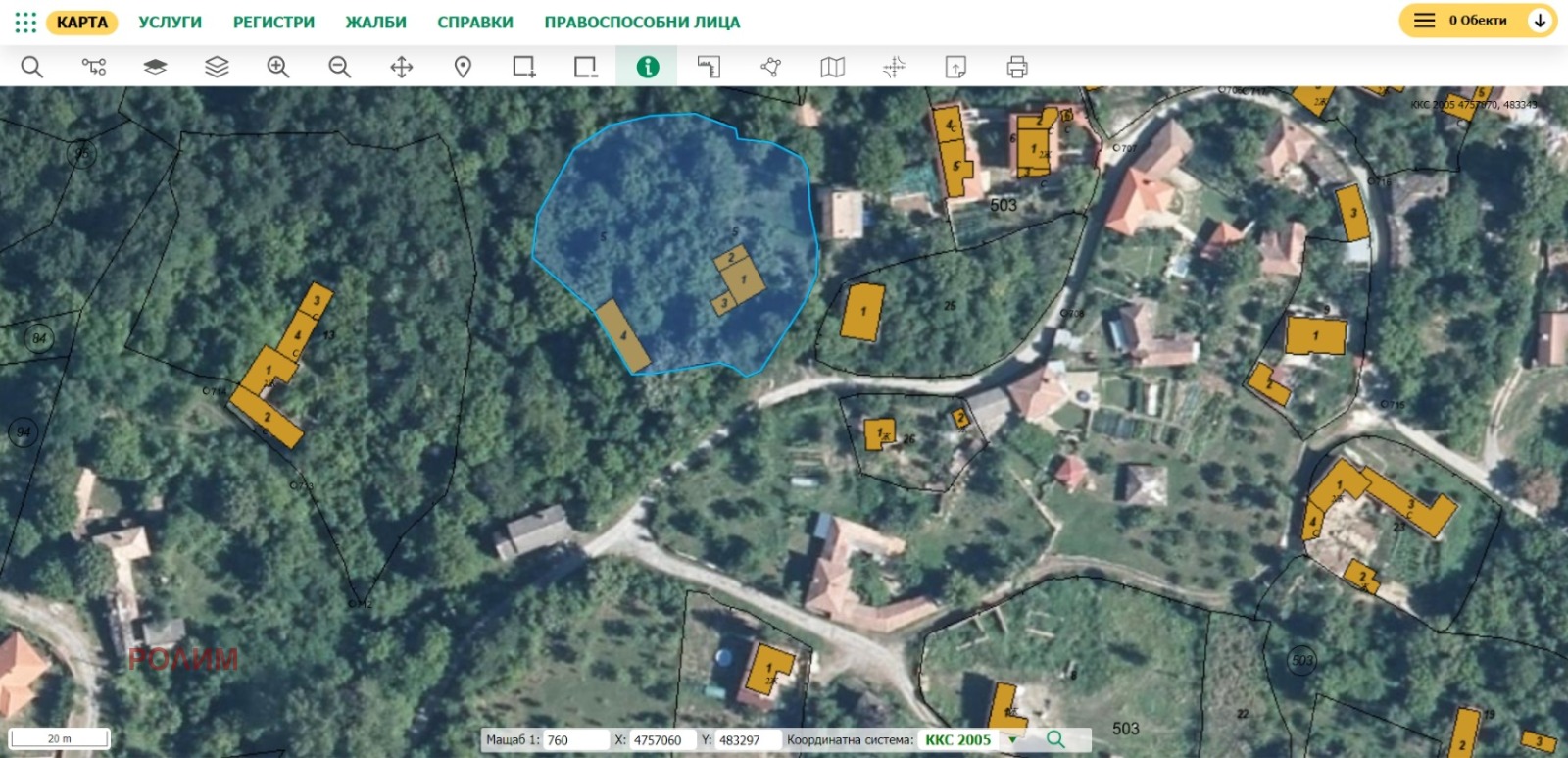Toggle the add-to-selection rectangle tool
The height and width of the screenshot is (758, 1568).
[x=524, y=67]
